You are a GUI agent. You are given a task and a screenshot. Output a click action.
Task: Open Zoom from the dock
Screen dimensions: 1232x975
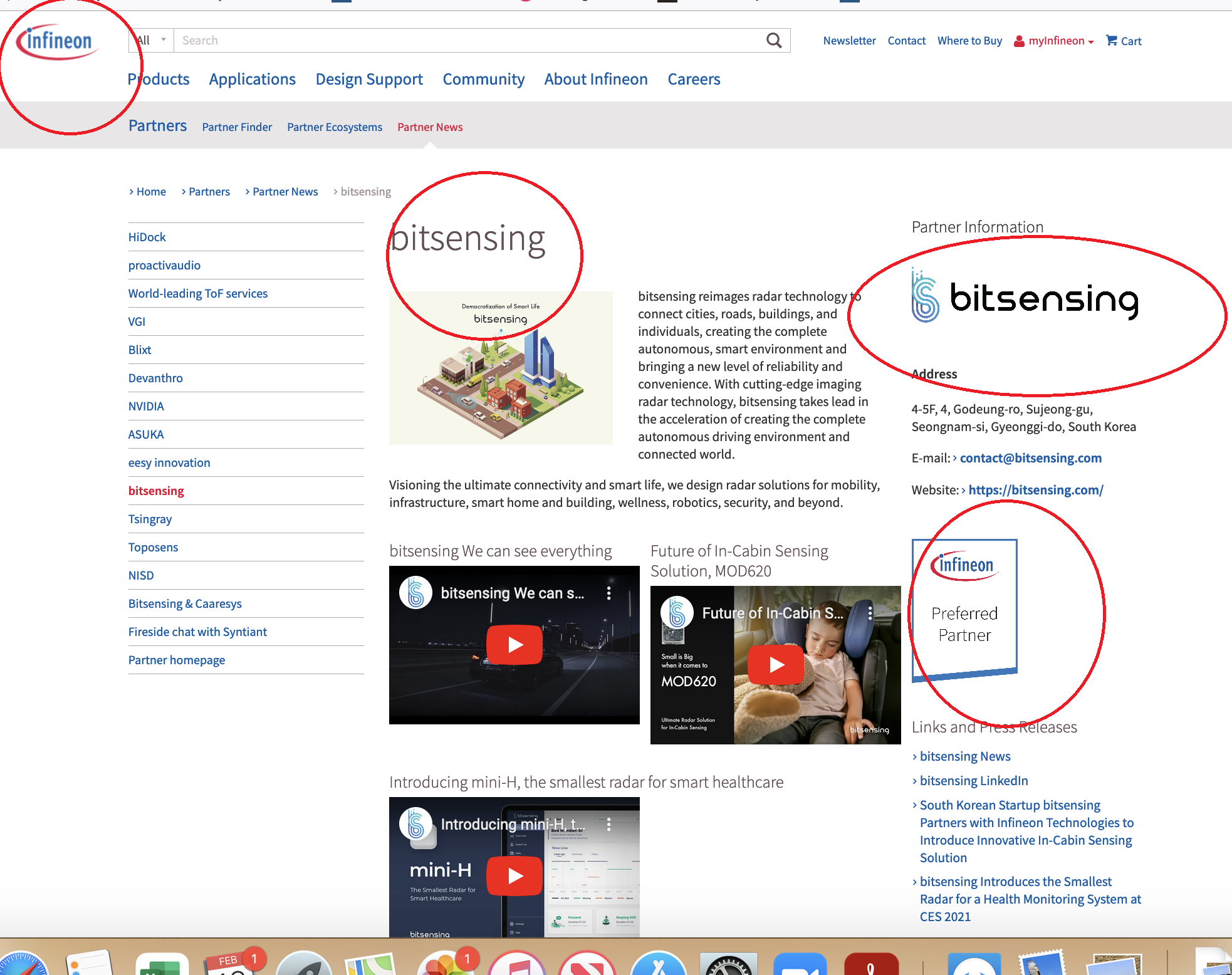800,964
